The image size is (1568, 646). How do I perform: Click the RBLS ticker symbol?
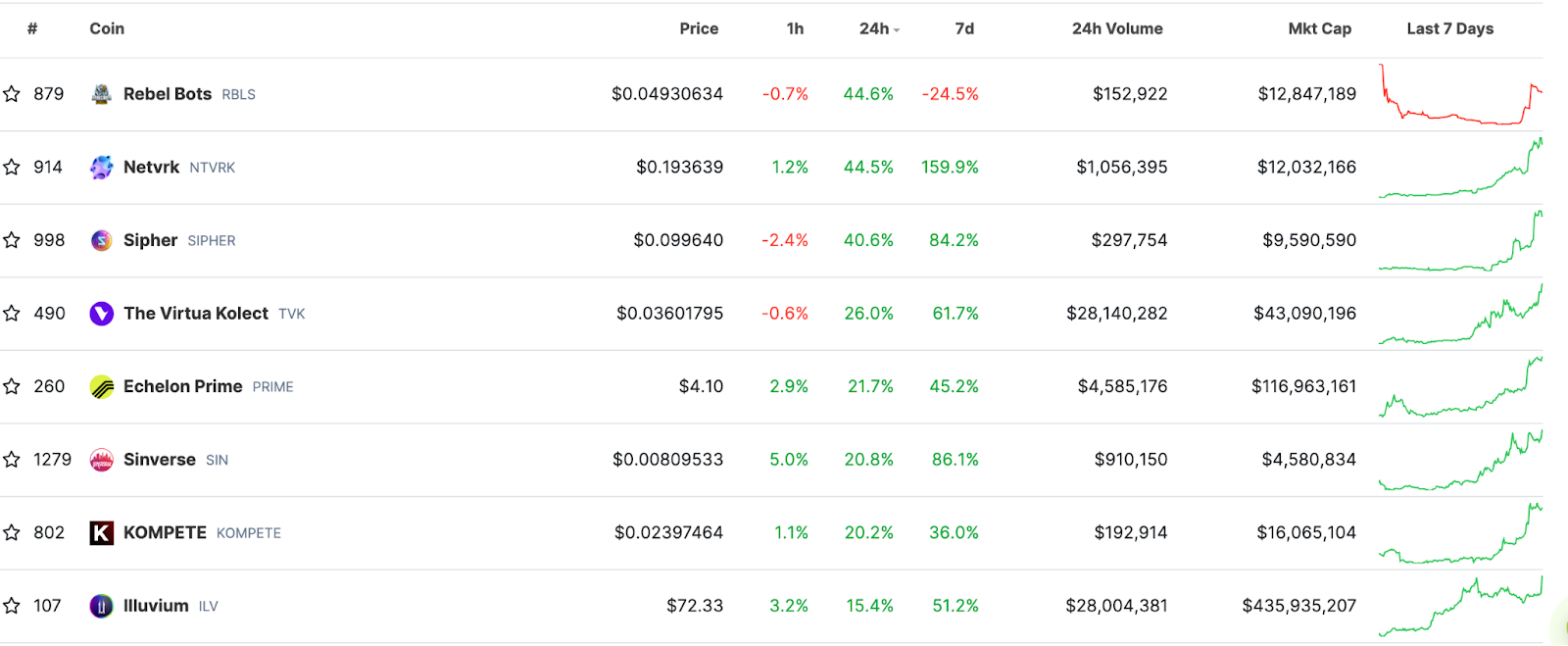[238, 95]
